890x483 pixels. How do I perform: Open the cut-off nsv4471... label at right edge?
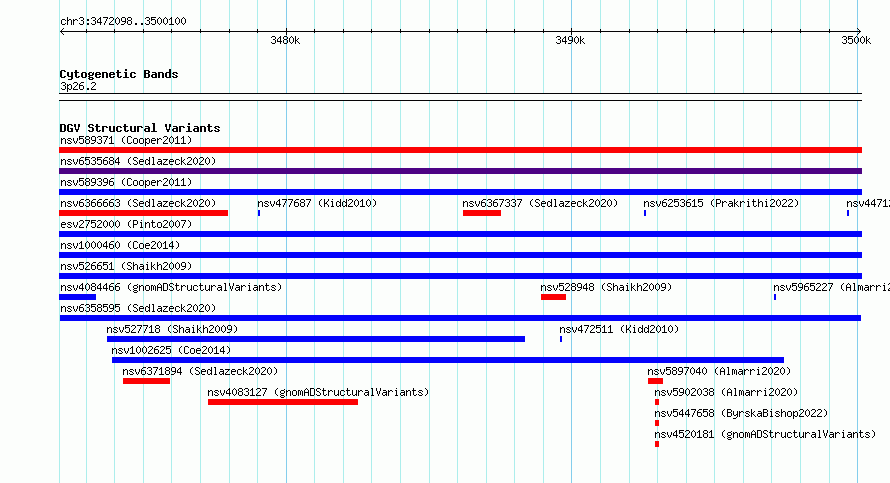click(868, 203)
